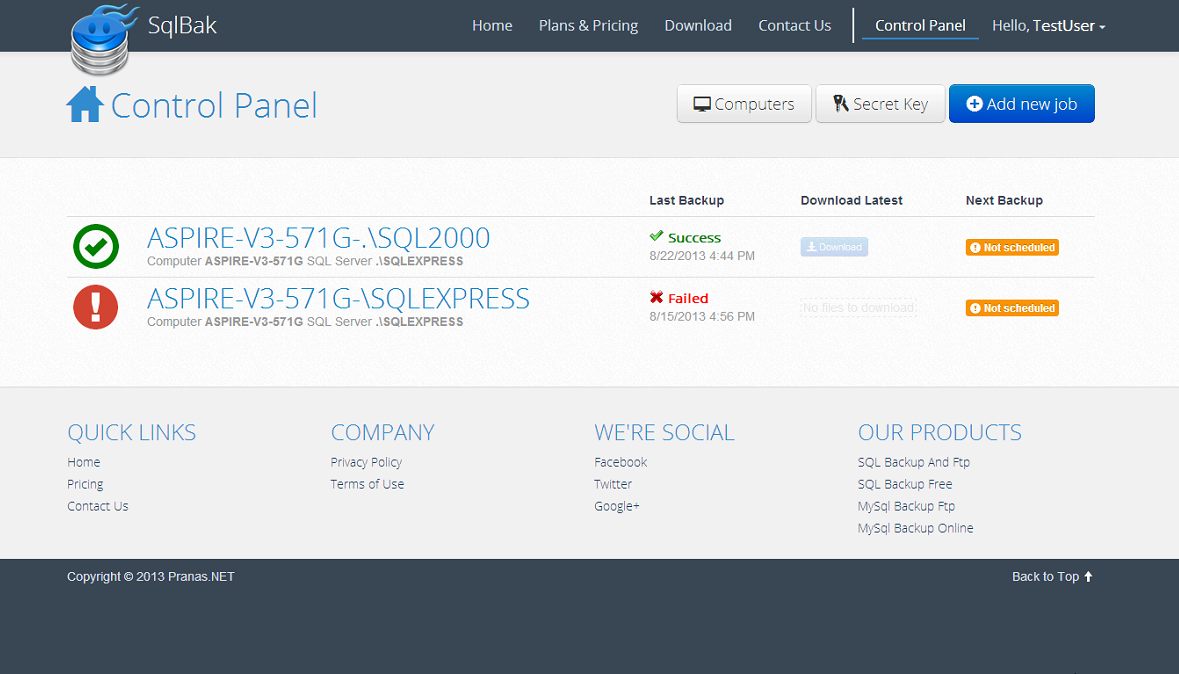Screen dimensions: 1179x674
Task: Click the green Success tick icon
Action: pyautogui.click(x=656, y=236)
